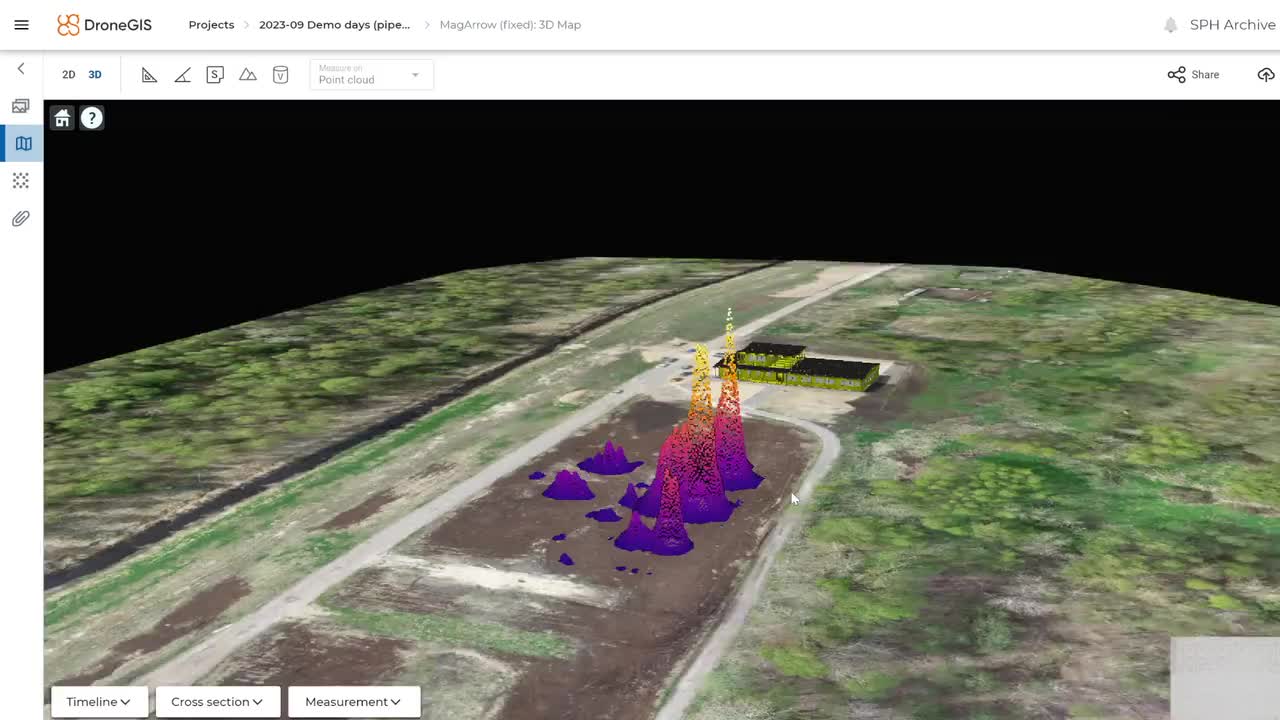Open the photo gallery panel
The image size is (1280, 720).
[x=20, y=105]
